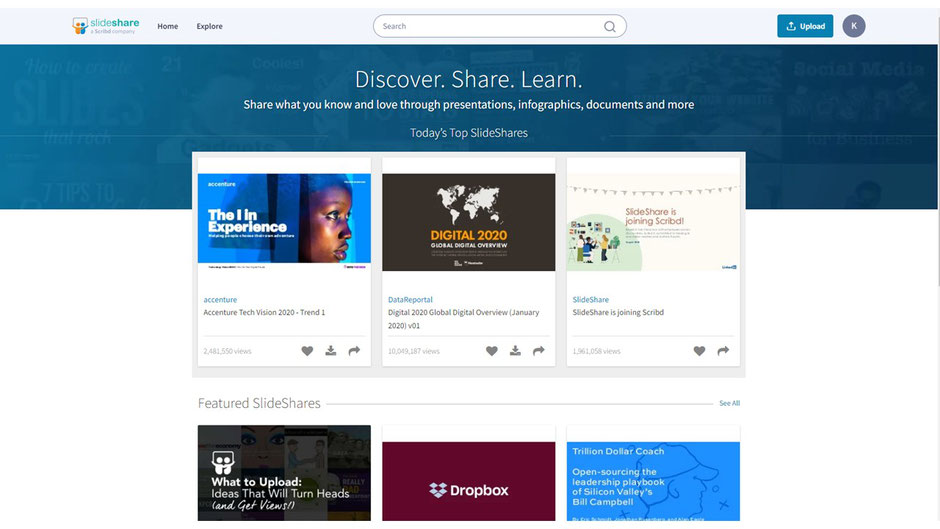Share the Digital 2020 Global Overview deck

(539, 351)
